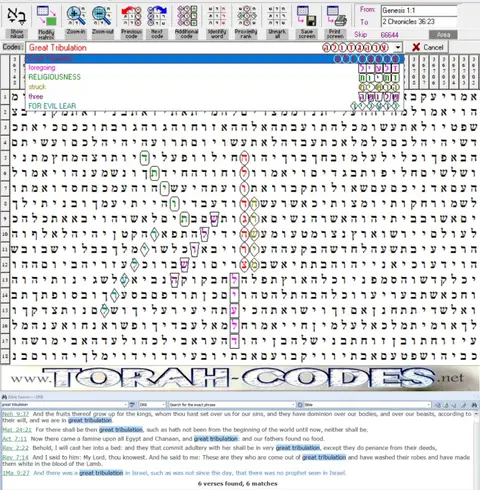Select 'three' in codes list
The image size is (480, 490).
tap(215, 97)
